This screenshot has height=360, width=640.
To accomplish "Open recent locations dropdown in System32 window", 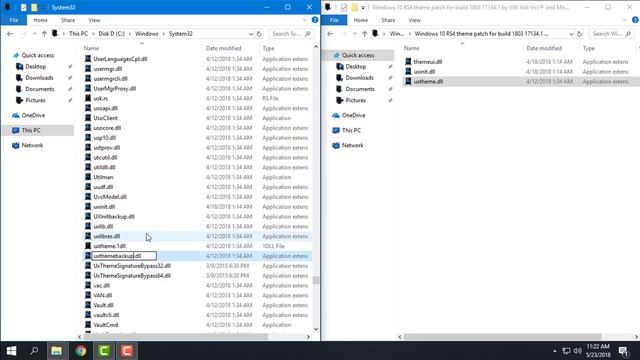I will (35, 34).
